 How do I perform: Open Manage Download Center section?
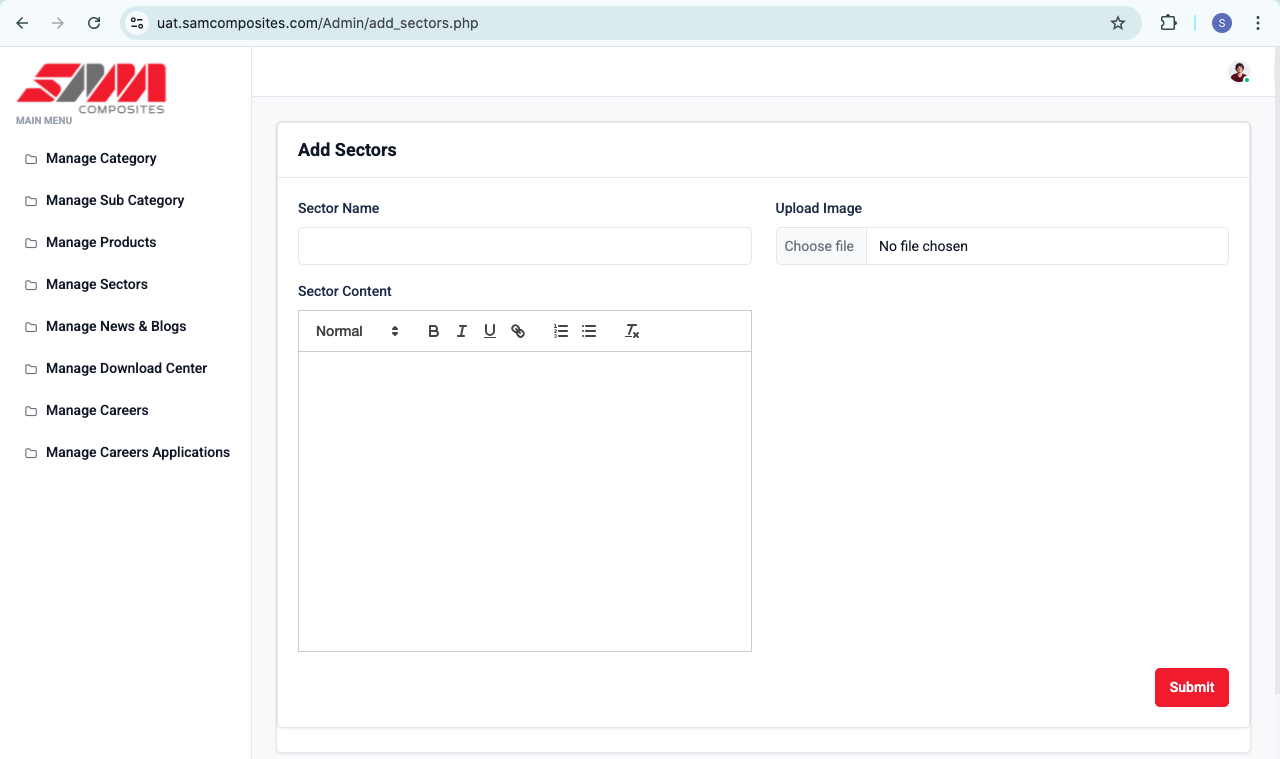pos(126,368)
